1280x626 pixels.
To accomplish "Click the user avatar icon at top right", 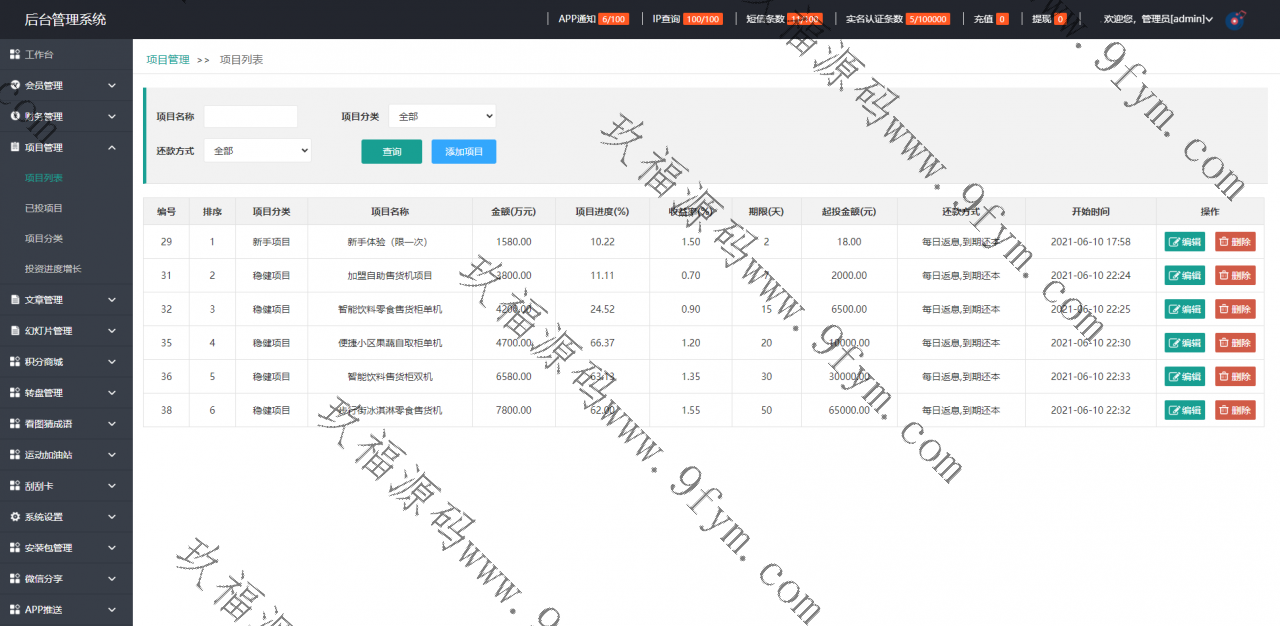I will coord(1235,19).
